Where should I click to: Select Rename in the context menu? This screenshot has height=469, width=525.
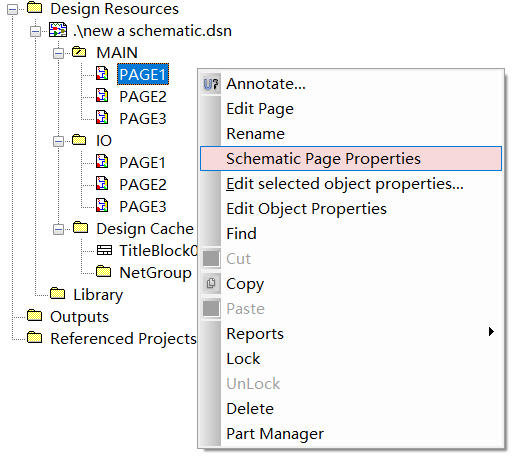(255, 134)
